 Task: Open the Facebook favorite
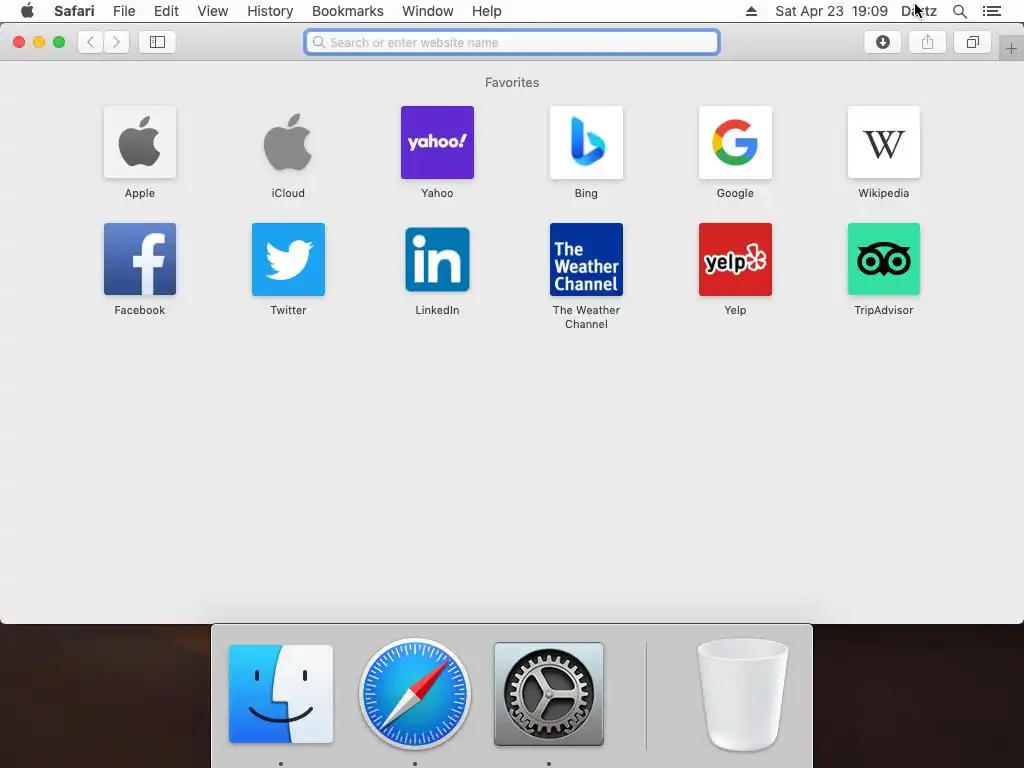pos(140,259)
